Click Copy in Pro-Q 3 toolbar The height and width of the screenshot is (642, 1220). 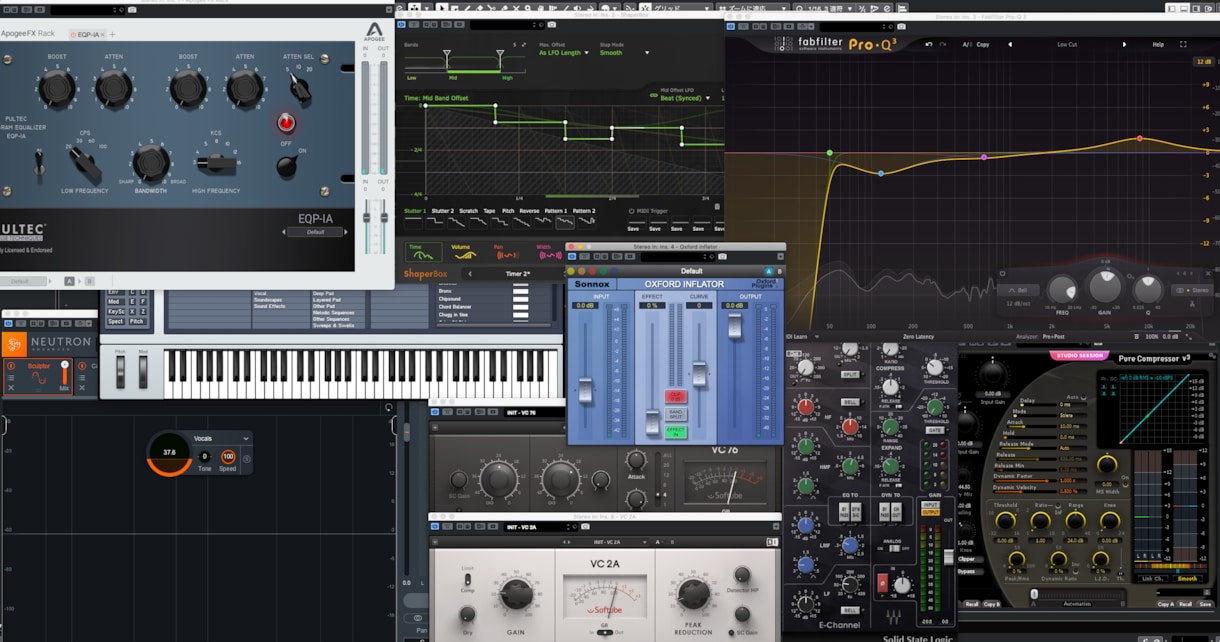click(x=983, y=45)
